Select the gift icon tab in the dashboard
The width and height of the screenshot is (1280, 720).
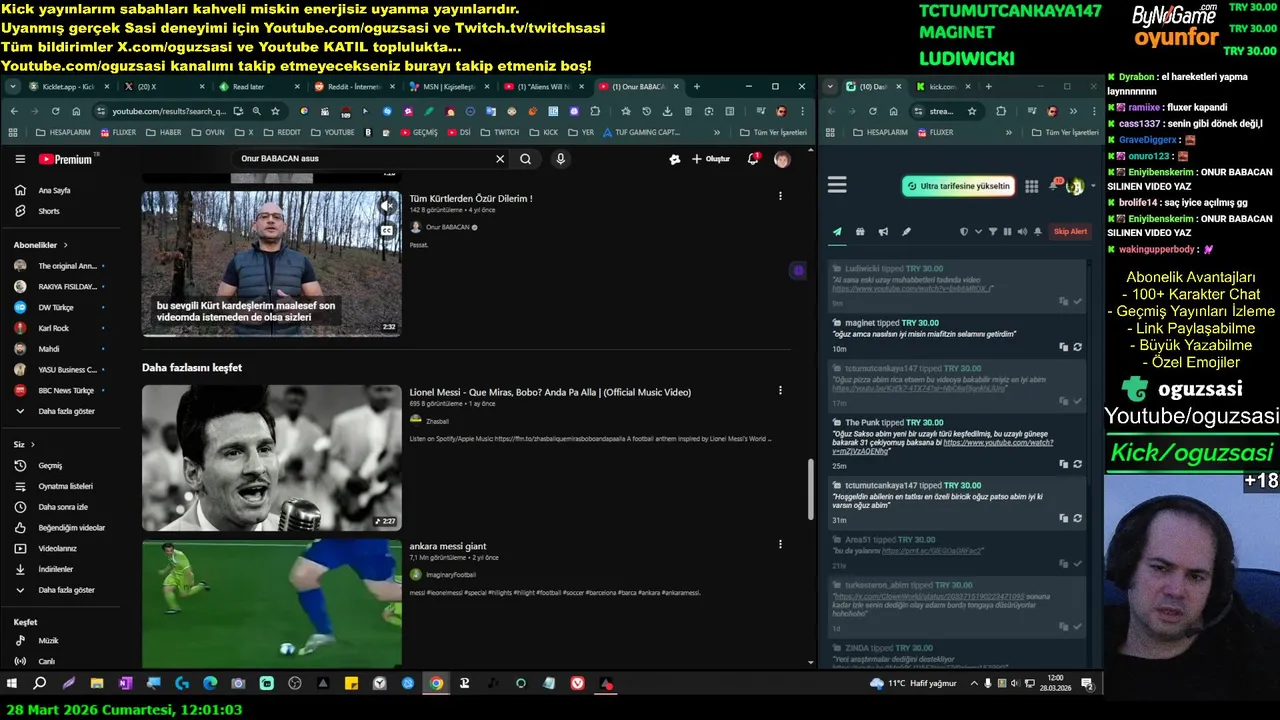pyautogui.click(x=860, y=232)
